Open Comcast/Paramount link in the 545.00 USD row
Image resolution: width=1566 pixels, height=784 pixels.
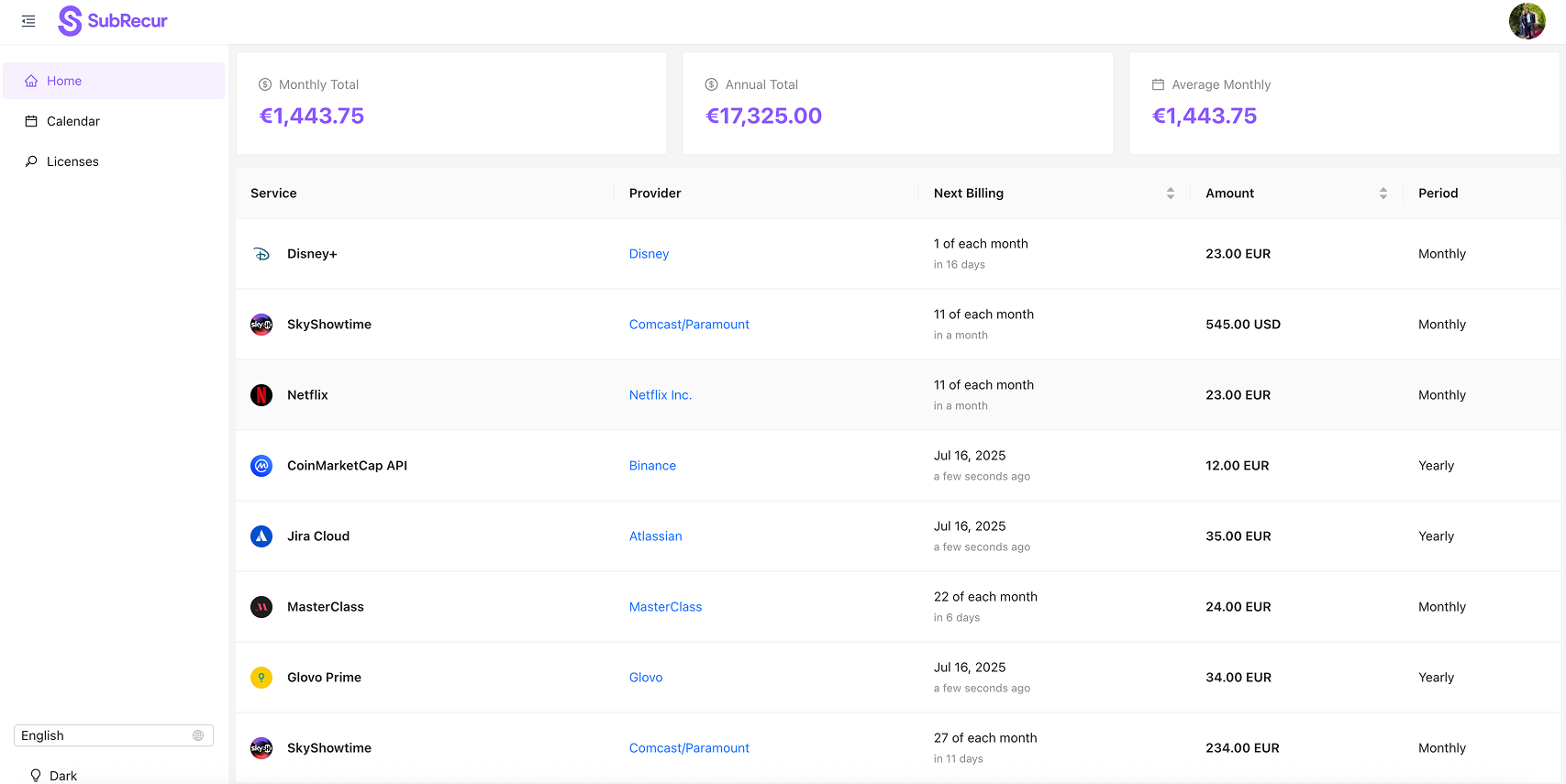point(689,325)
